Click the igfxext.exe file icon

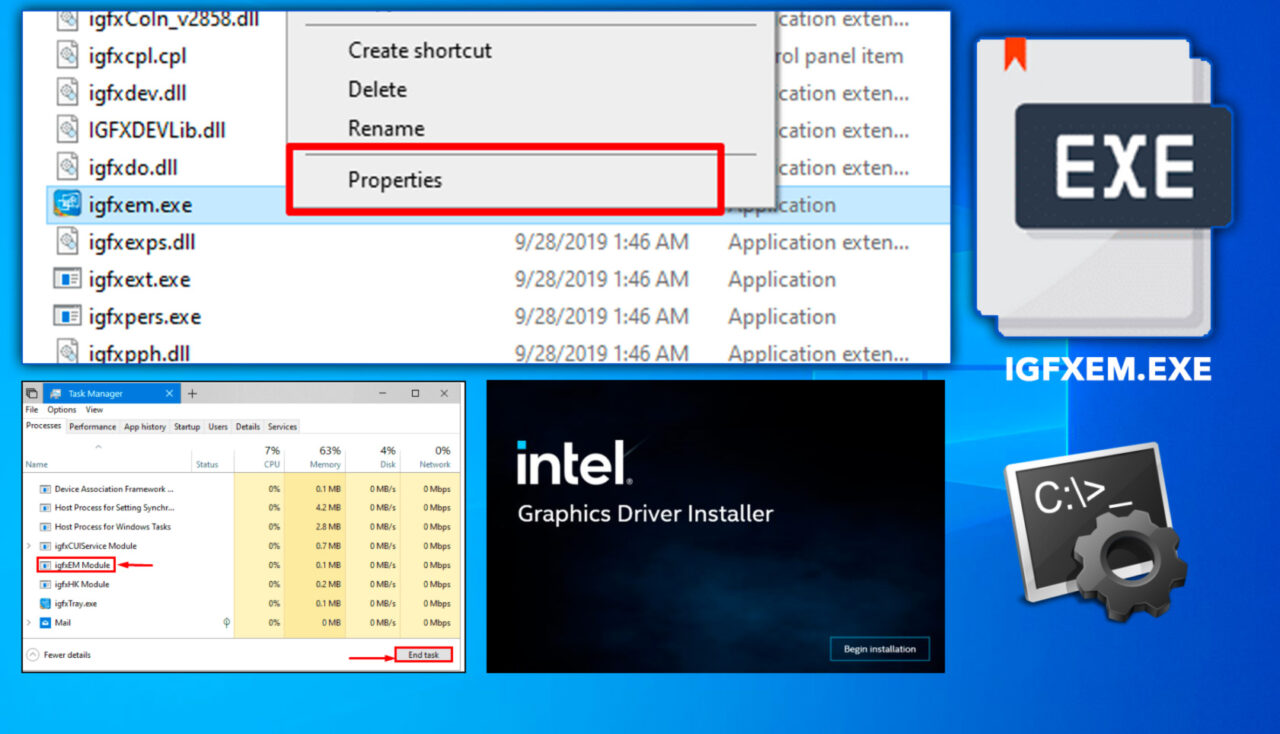pos(67,279)
